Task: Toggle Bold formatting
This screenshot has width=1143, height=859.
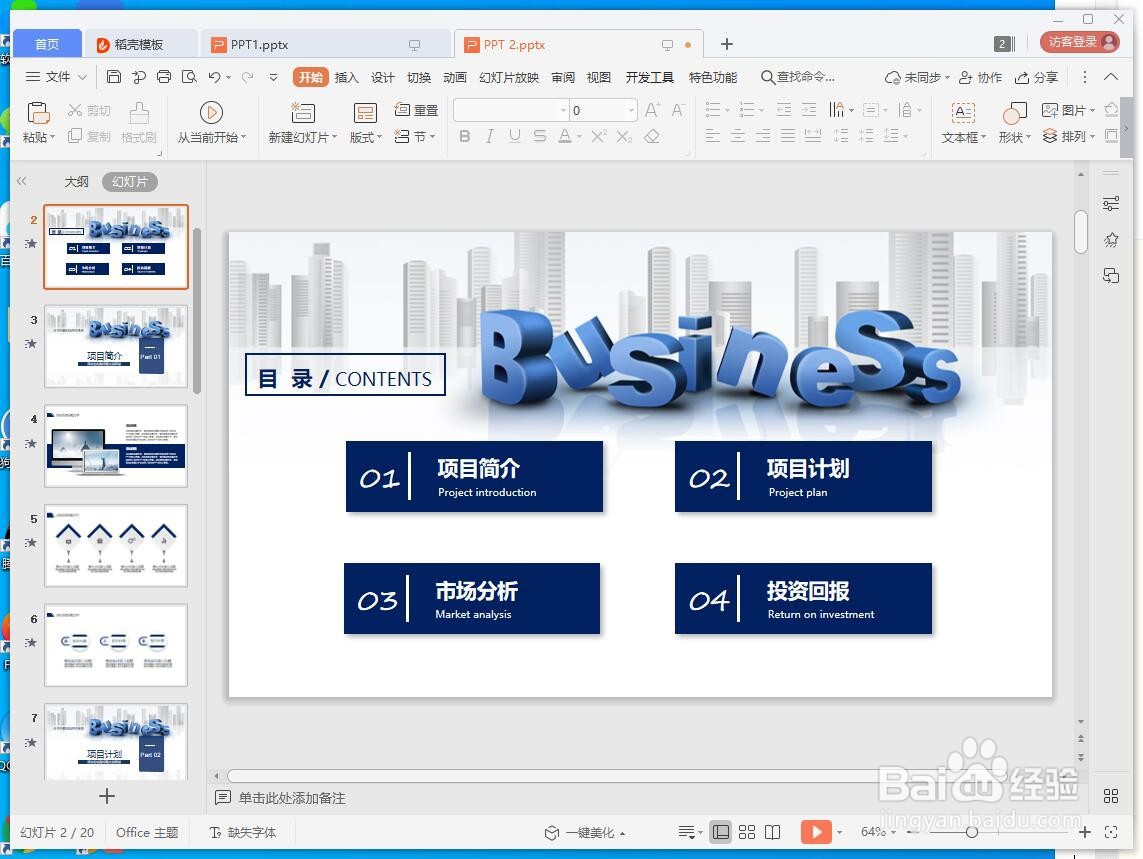Action: [465, 136]
